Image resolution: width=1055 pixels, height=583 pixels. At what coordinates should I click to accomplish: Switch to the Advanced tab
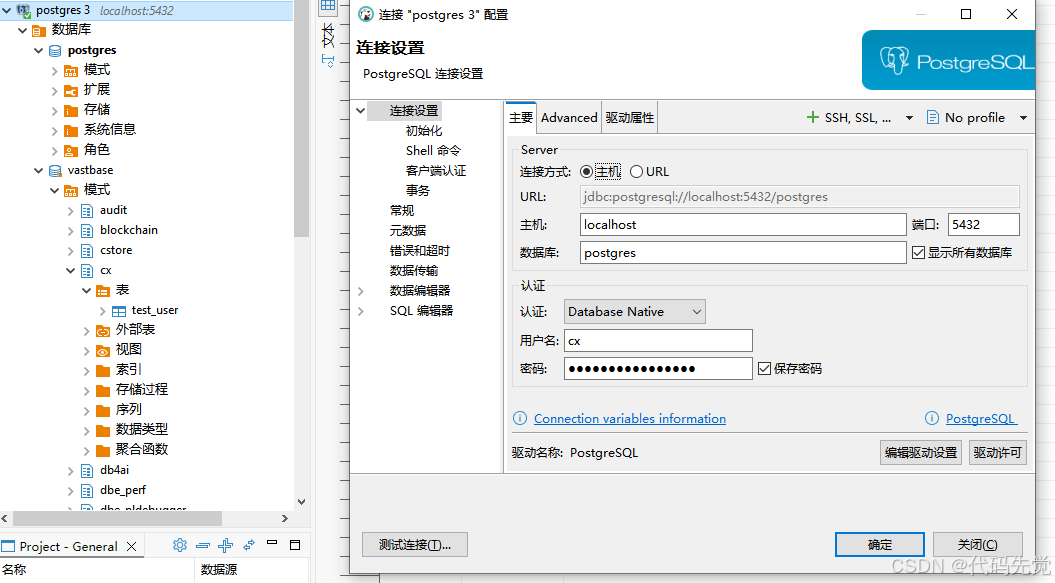(x=569, y=118)
